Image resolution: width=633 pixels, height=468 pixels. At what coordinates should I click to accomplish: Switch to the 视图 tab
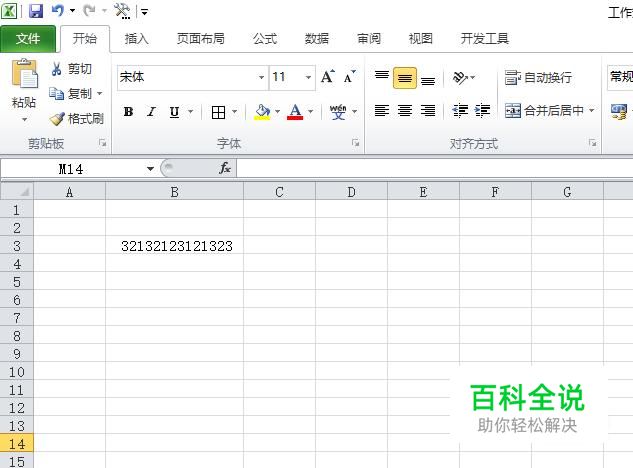(421, 39)
